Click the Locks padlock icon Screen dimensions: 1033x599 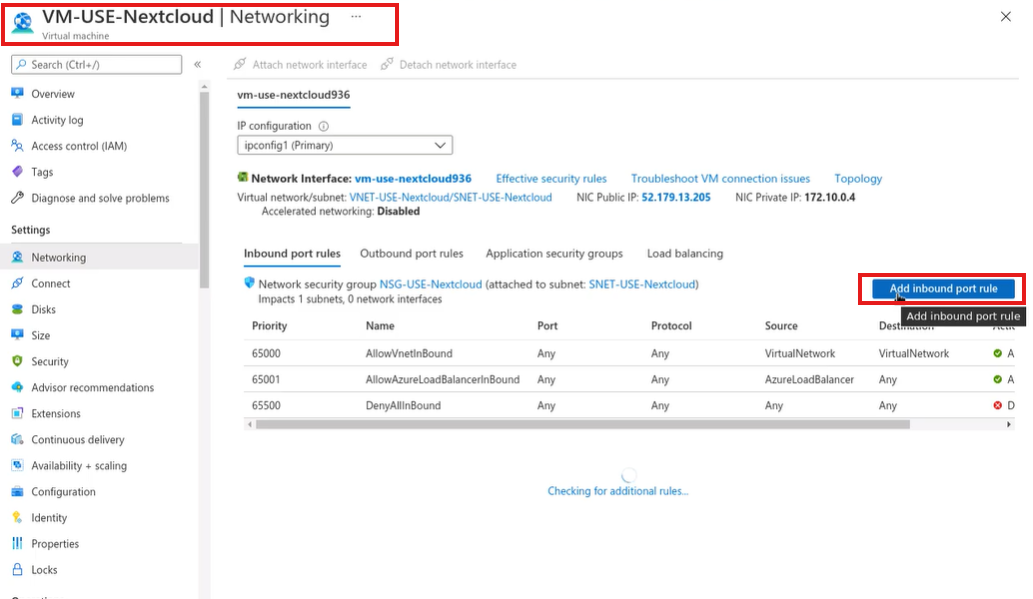click(18, 569)
